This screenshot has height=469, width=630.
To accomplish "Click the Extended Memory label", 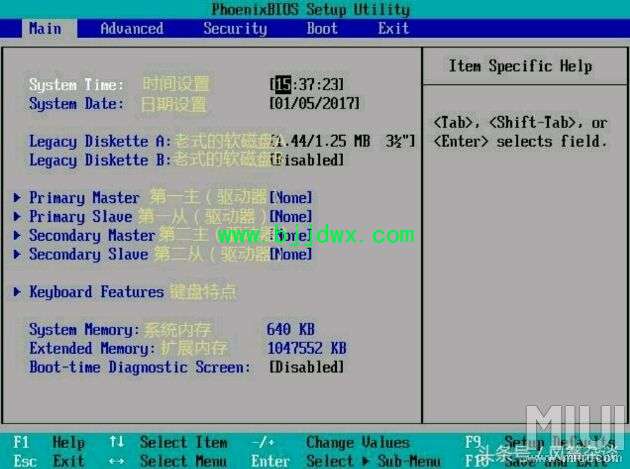I will tap(92, 348).
